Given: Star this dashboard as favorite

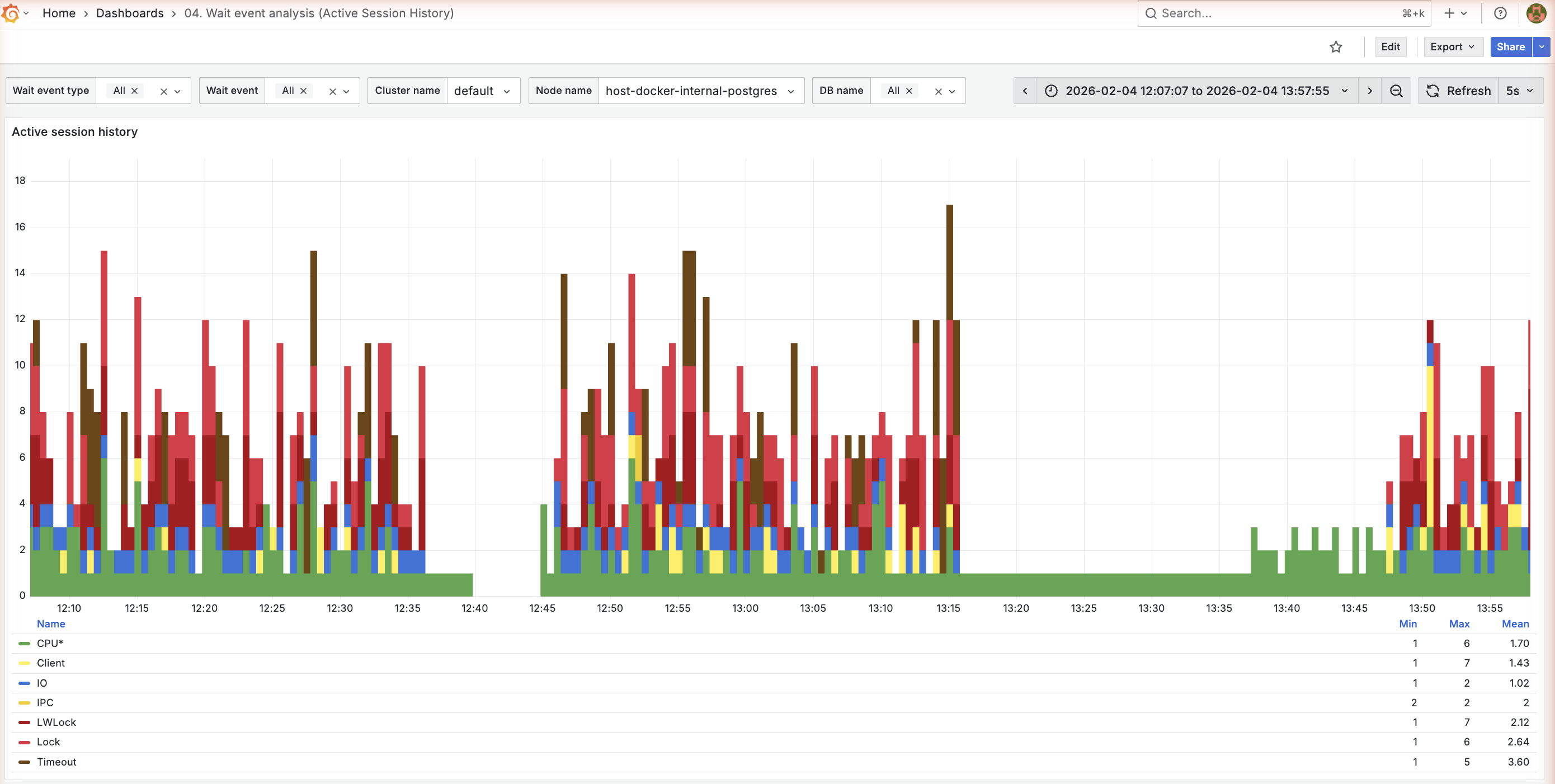Looking at the screenshot, I should pos(1335,47).
